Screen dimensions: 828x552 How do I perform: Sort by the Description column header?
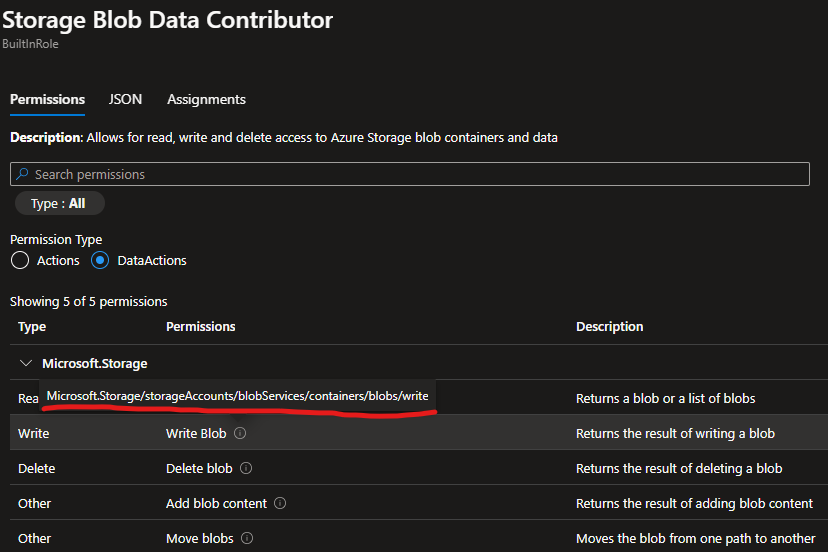click(609, 326)
